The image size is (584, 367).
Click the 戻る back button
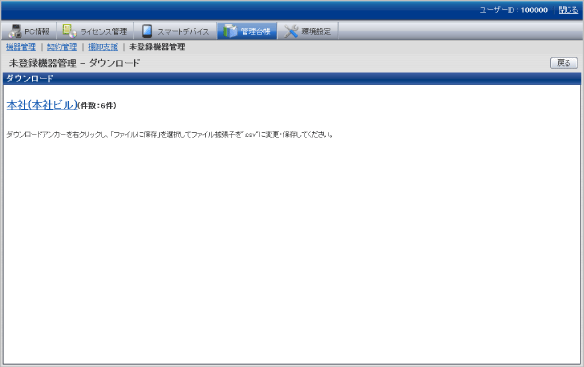(564, 63)
